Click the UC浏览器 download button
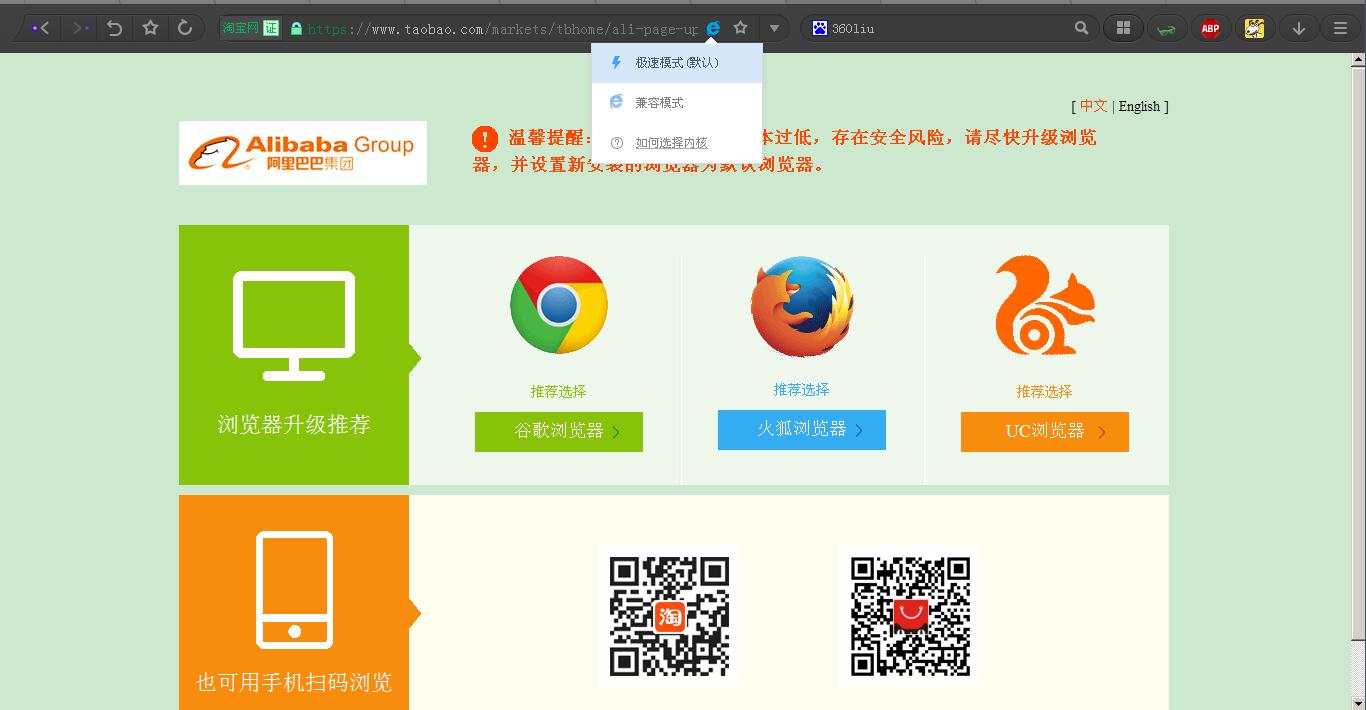 click(1045, 431)
